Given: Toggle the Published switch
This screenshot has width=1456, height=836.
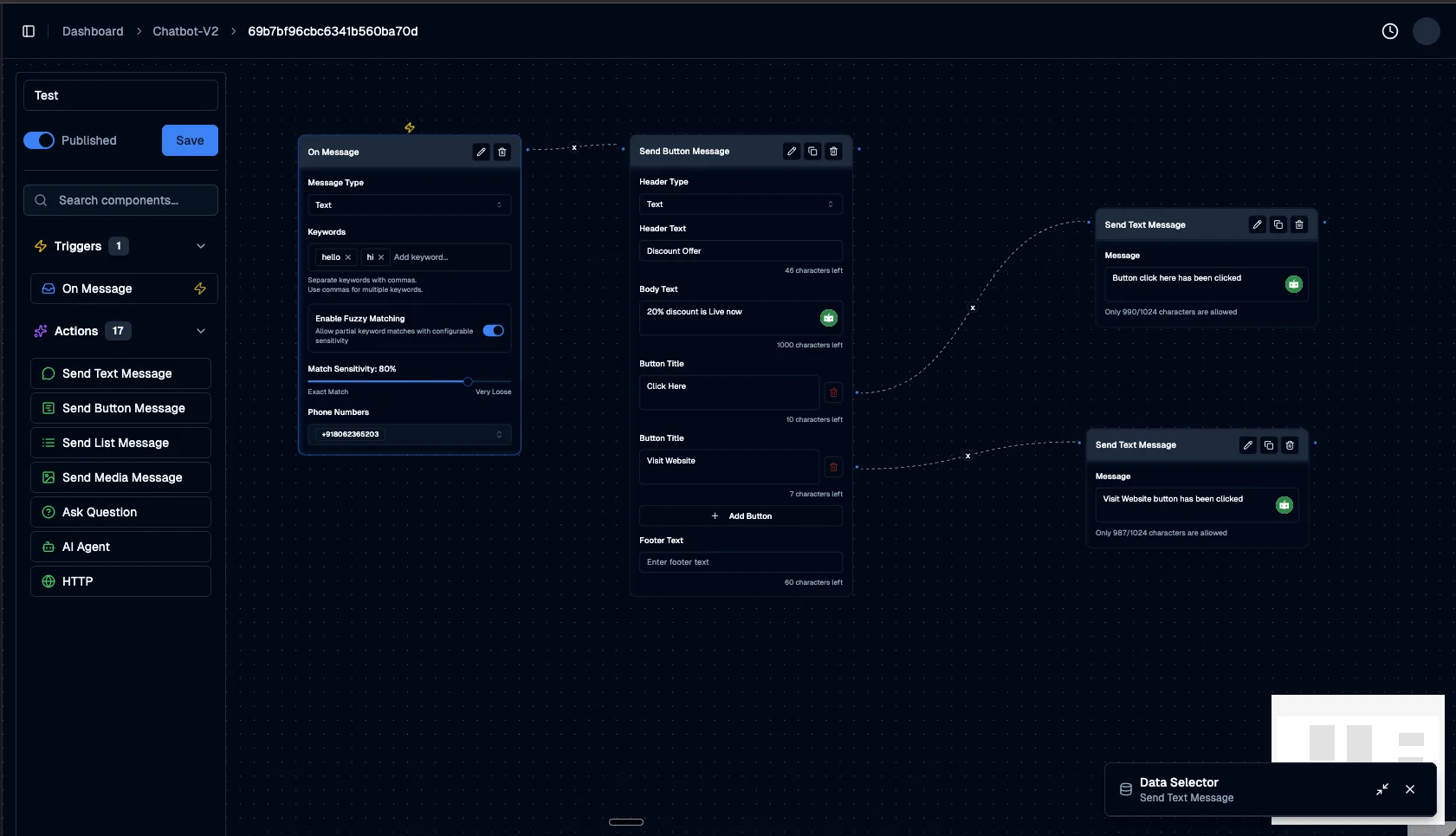Looking at the screenshot, I should pos(39,139).
